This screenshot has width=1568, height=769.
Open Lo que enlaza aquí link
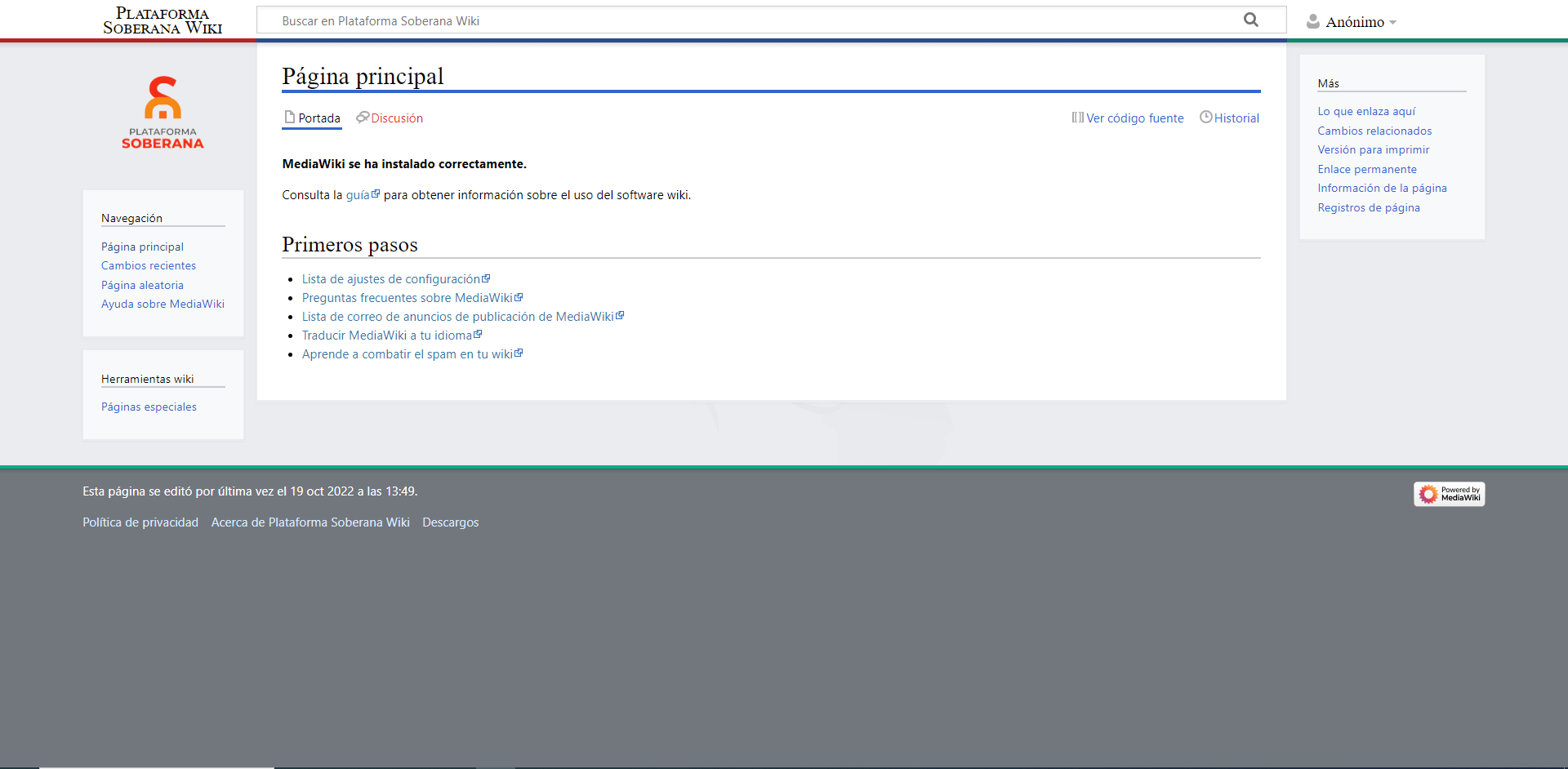(1366, 111)
